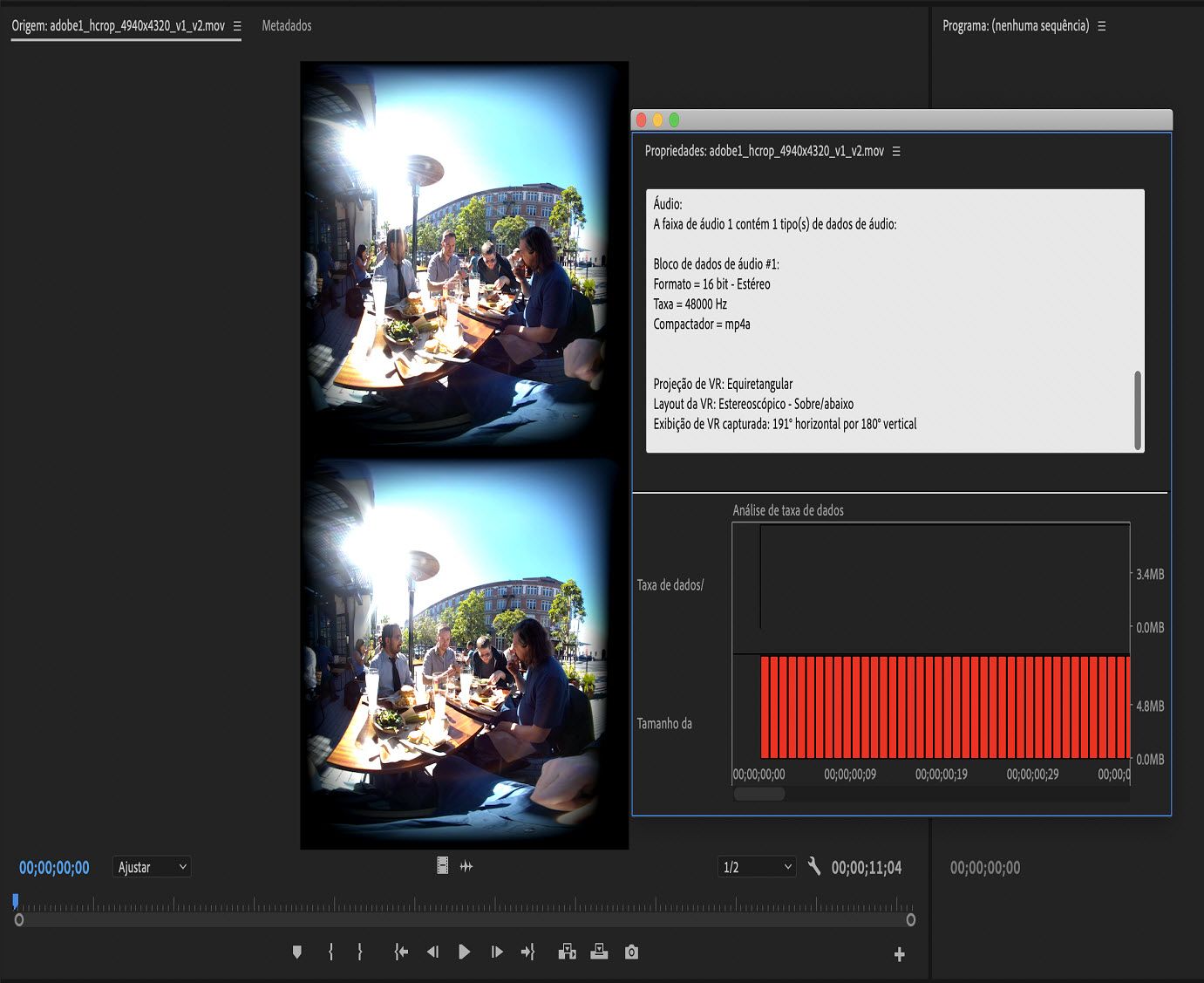Step forward one frame
The height and width of the screenshot is (983, 1204).
click(496, 952)
